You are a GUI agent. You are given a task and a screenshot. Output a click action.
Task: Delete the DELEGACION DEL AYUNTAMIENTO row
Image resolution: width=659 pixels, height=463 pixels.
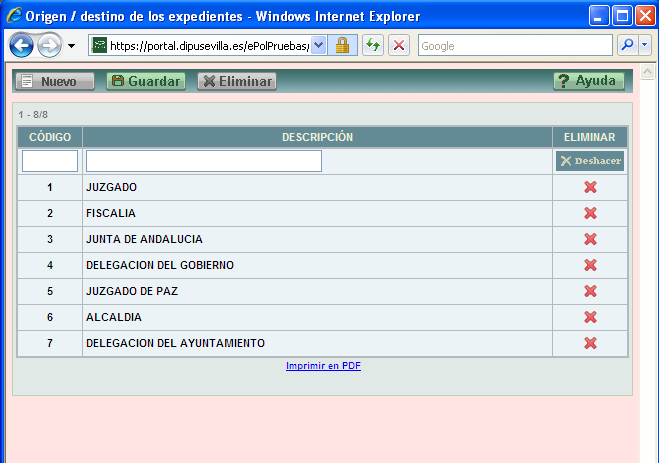[590, 343]
